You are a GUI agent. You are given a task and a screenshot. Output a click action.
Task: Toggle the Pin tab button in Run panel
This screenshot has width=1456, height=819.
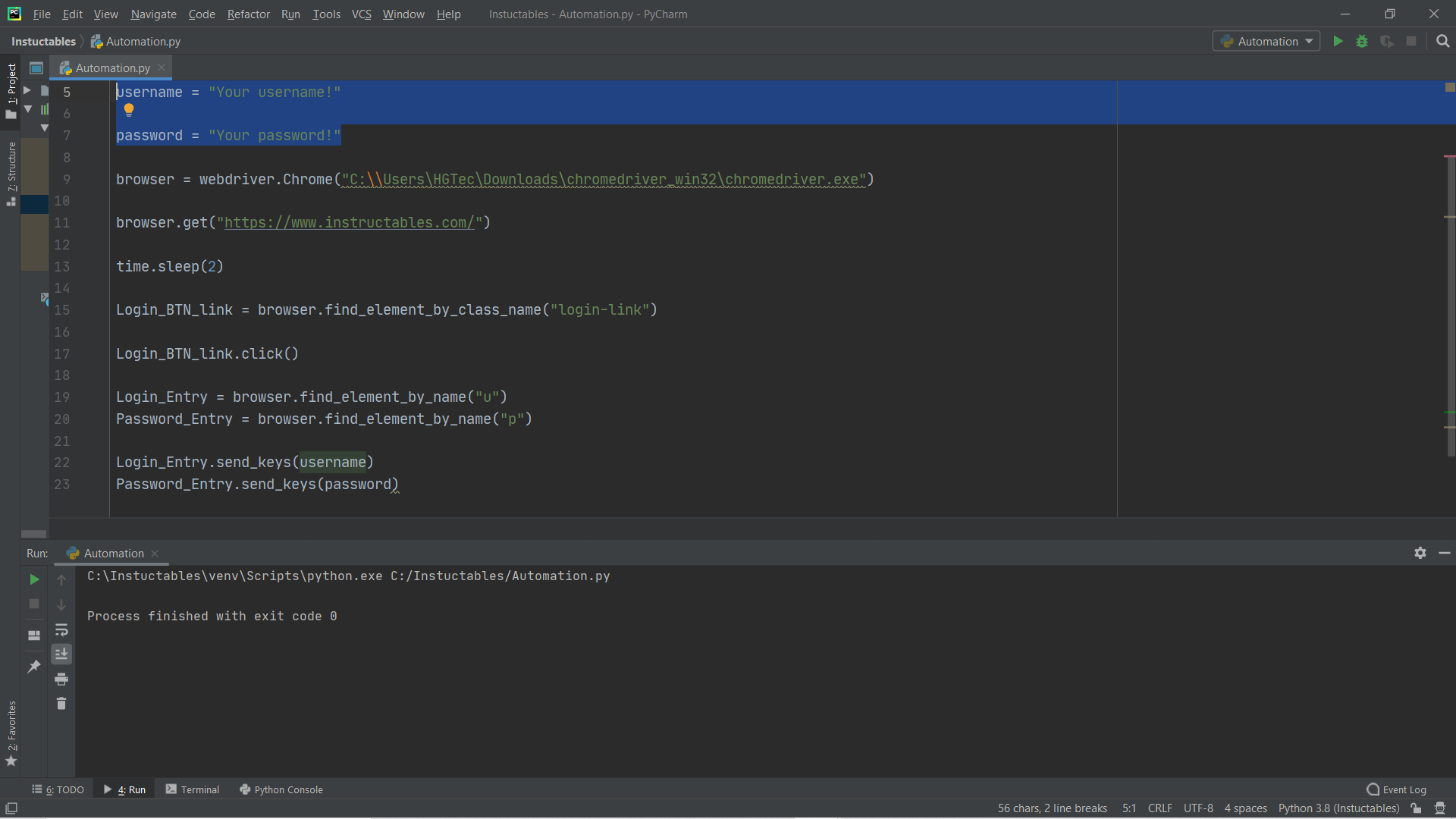coord(33,666)
